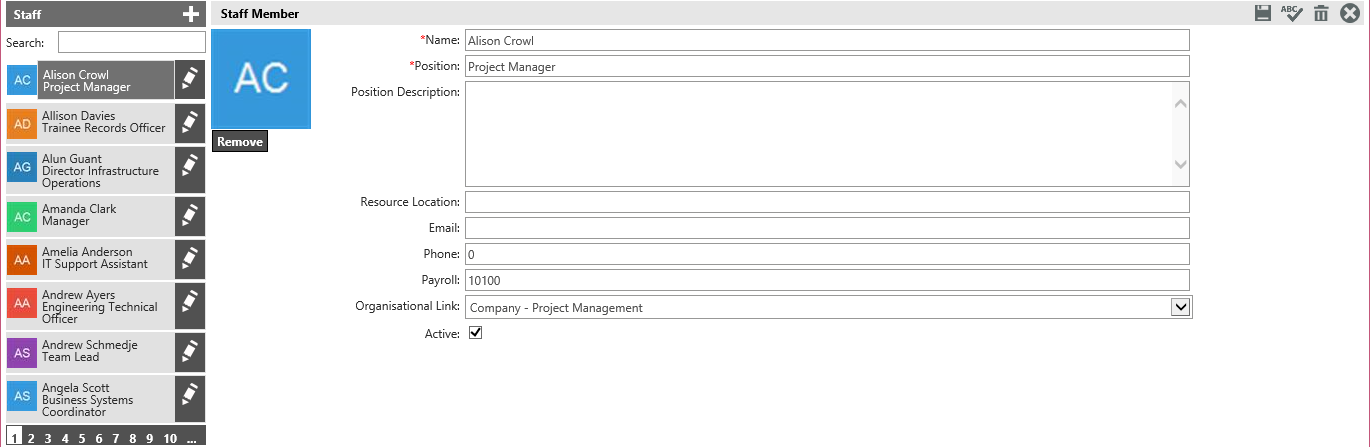Show more pages via ellipsis

(x=191, y=438)
